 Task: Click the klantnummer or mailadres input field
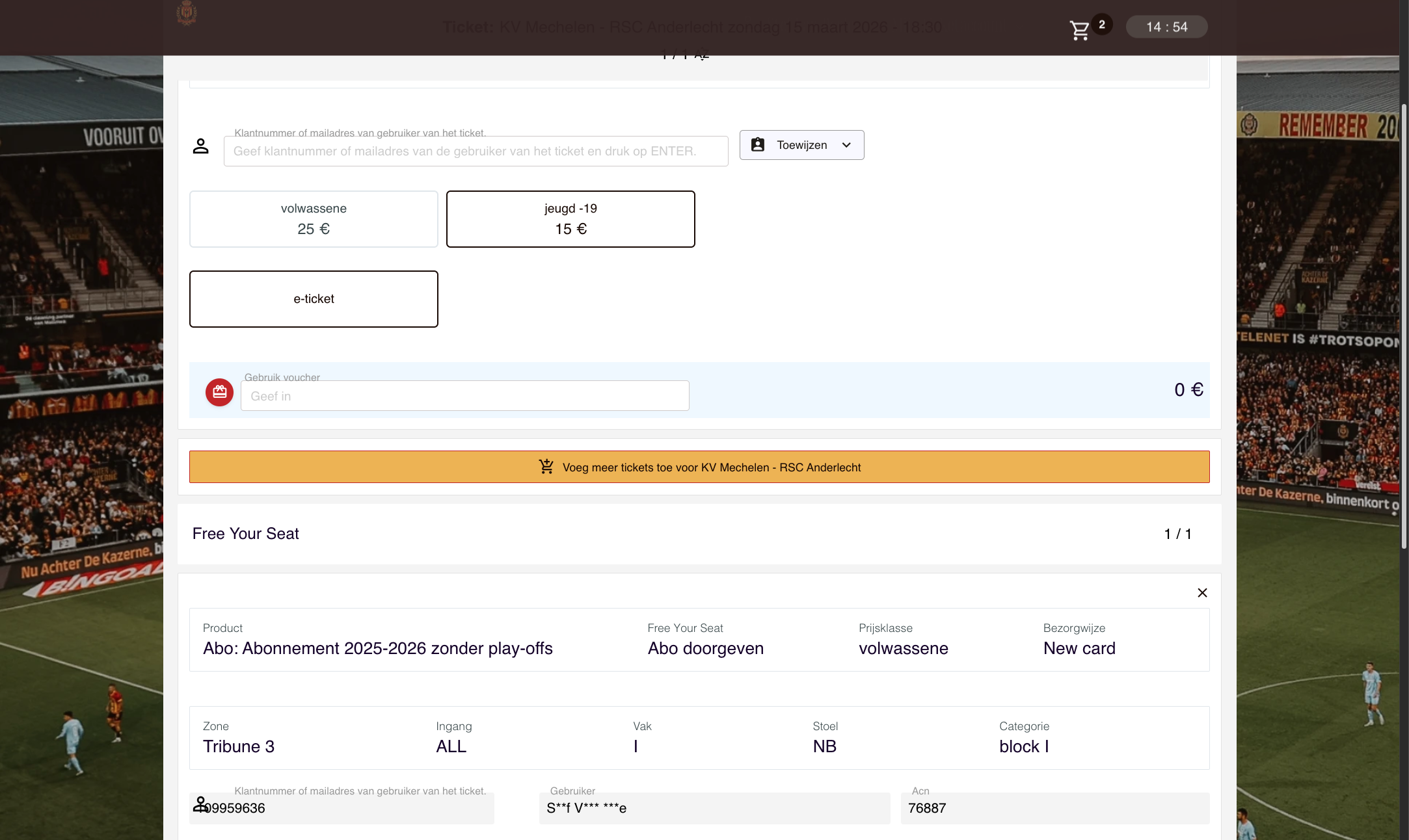476,151
